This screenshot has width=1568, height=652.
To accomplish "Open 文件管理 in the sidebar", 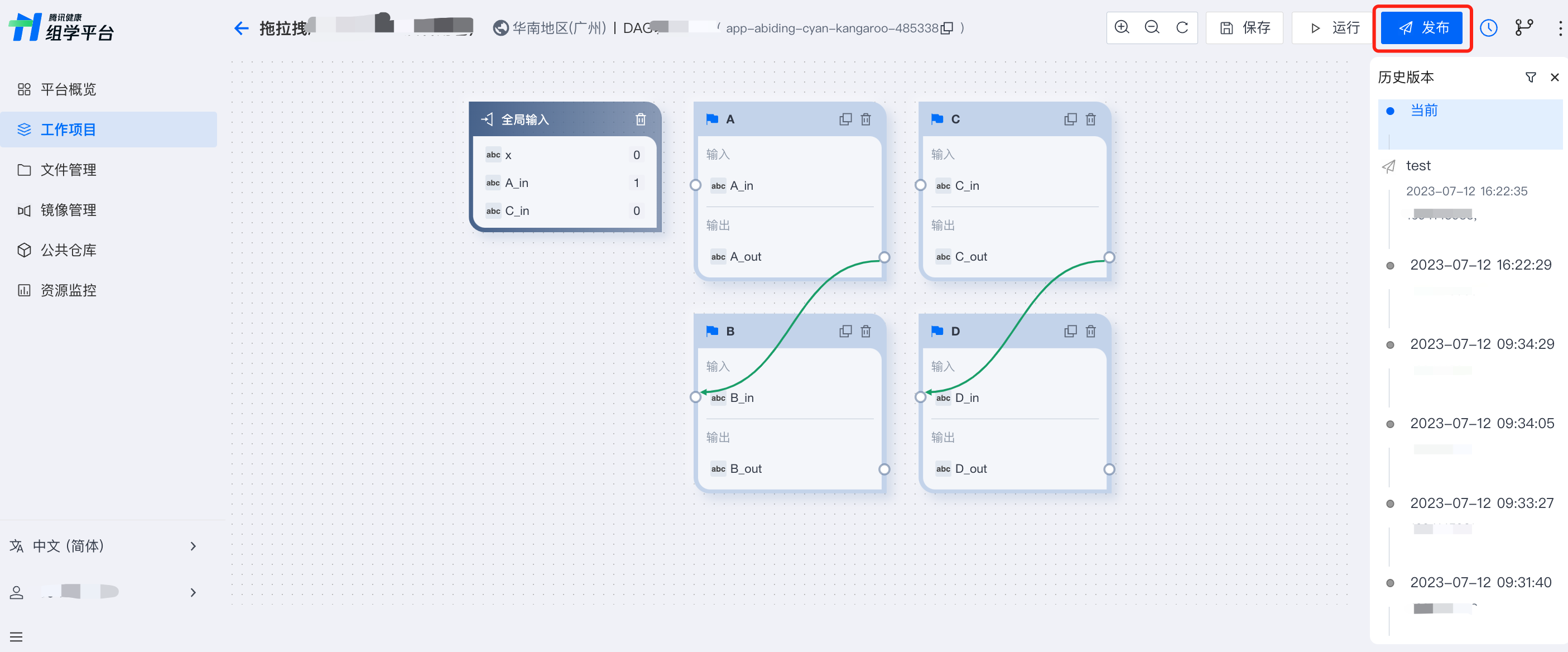I will pyautogui.click(x=68, y=170).
